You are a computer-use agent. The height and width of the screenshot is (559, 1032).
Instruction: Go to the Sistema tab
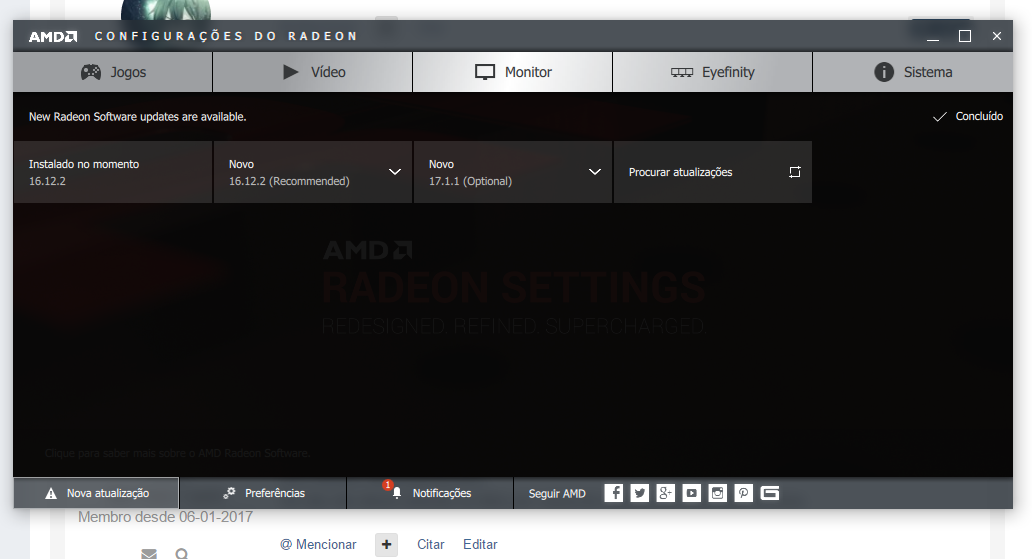(913, 72)
